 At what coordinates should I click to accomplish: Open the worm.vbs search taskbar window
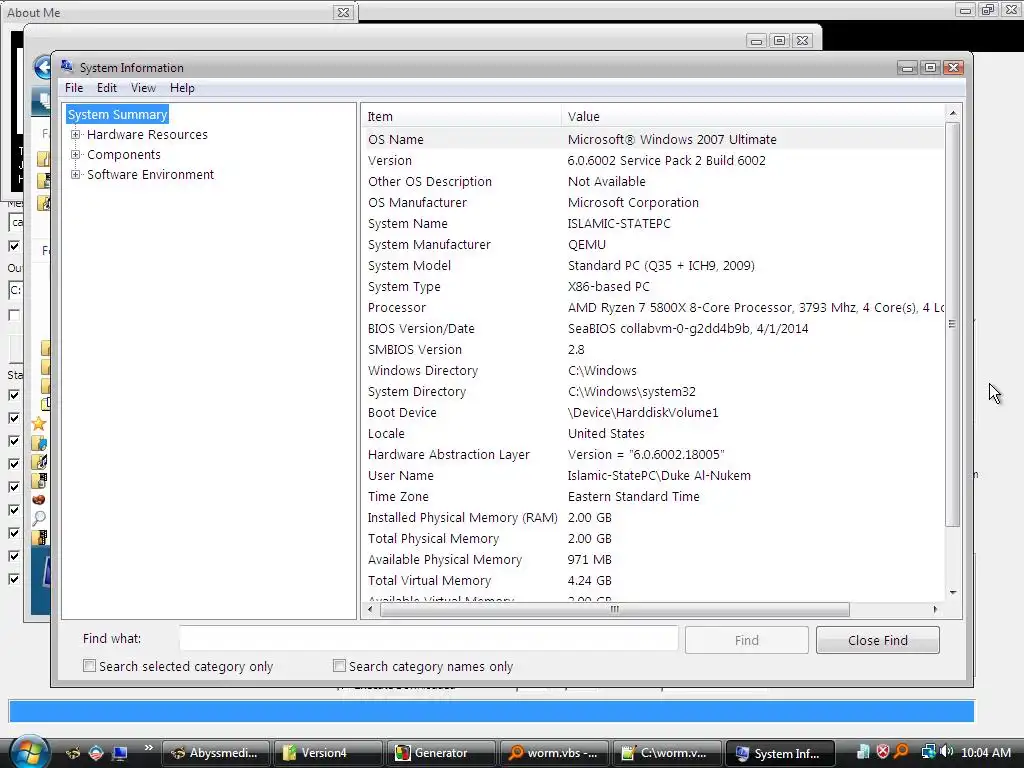[x=554, y=753]
